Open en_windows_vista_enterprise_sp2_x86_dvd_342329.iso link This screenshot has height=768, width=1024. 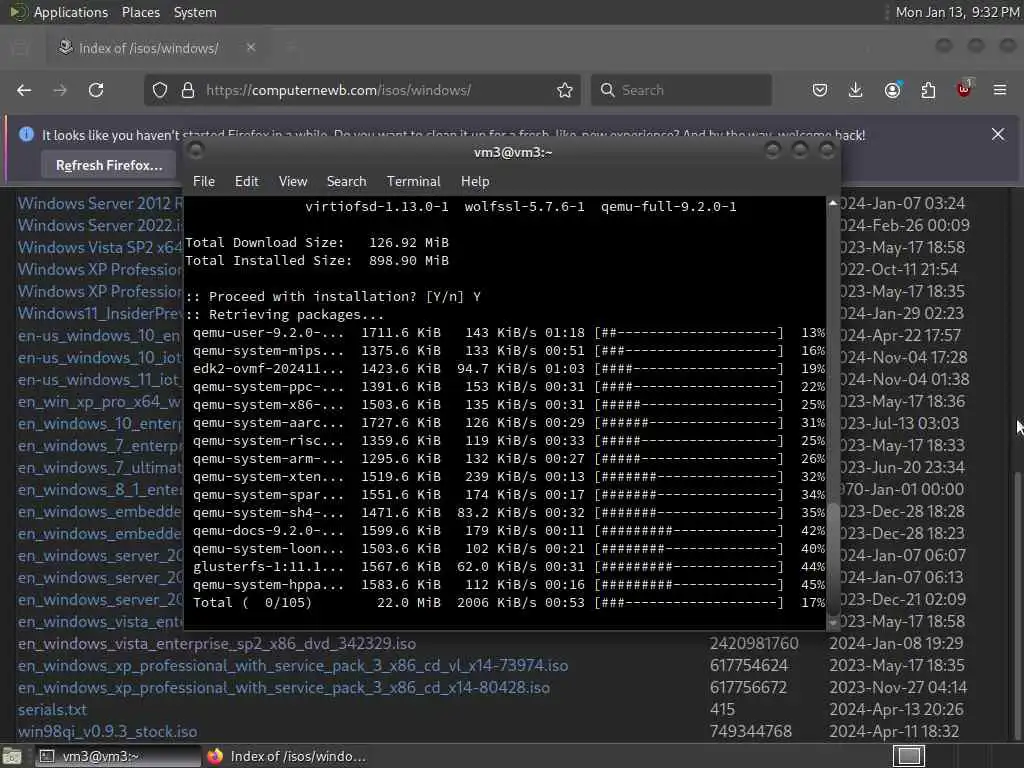[217, 644]
